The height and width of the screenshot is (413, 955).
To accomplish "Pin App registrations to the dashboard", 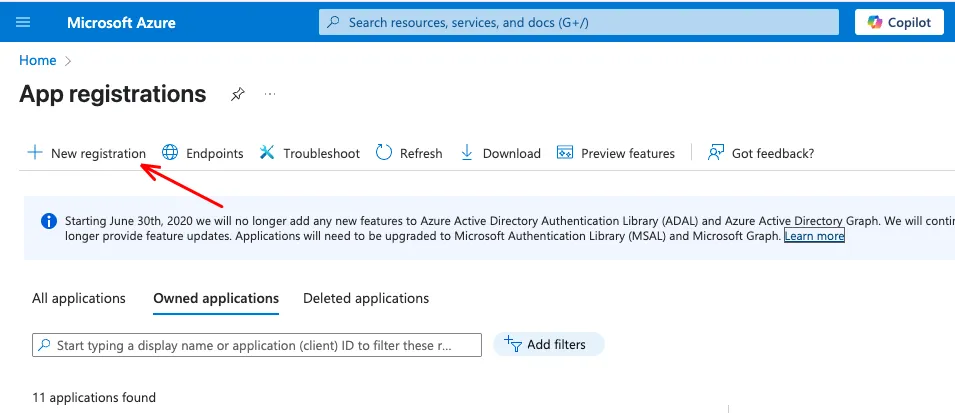I will coord(237,94).
